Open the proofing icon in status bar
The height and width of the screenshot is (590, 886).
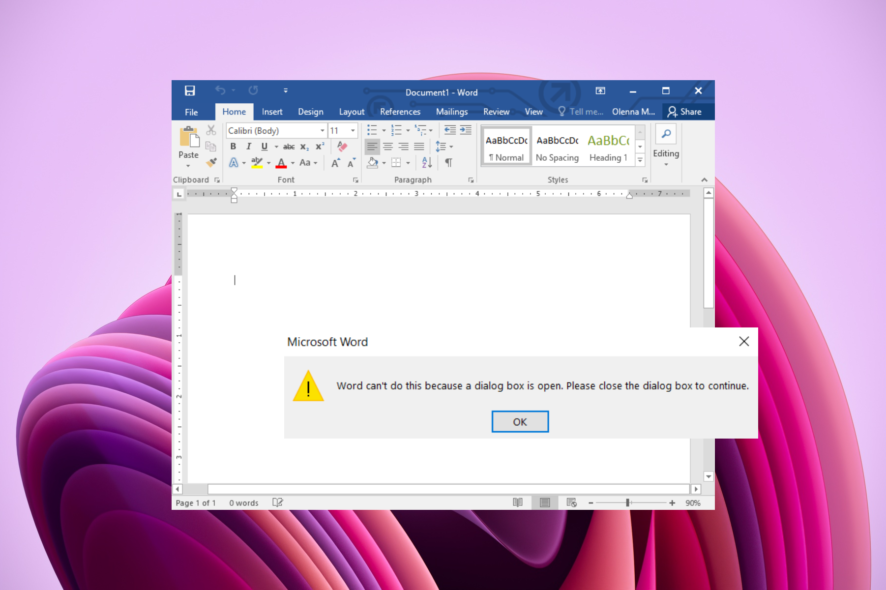[x=277, y=502]
